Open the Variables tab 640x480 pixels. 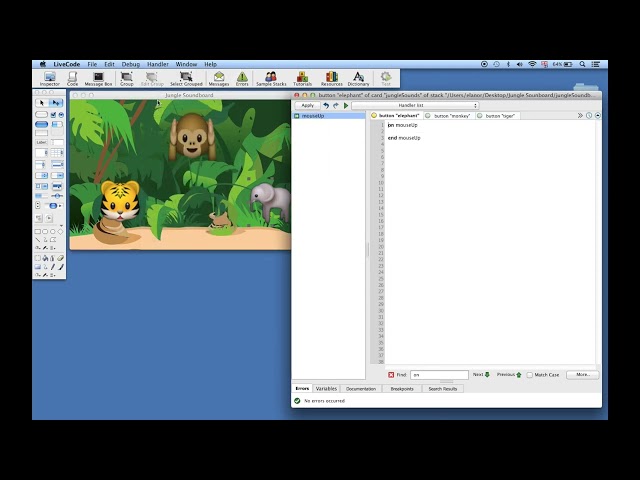coord(326,389)
